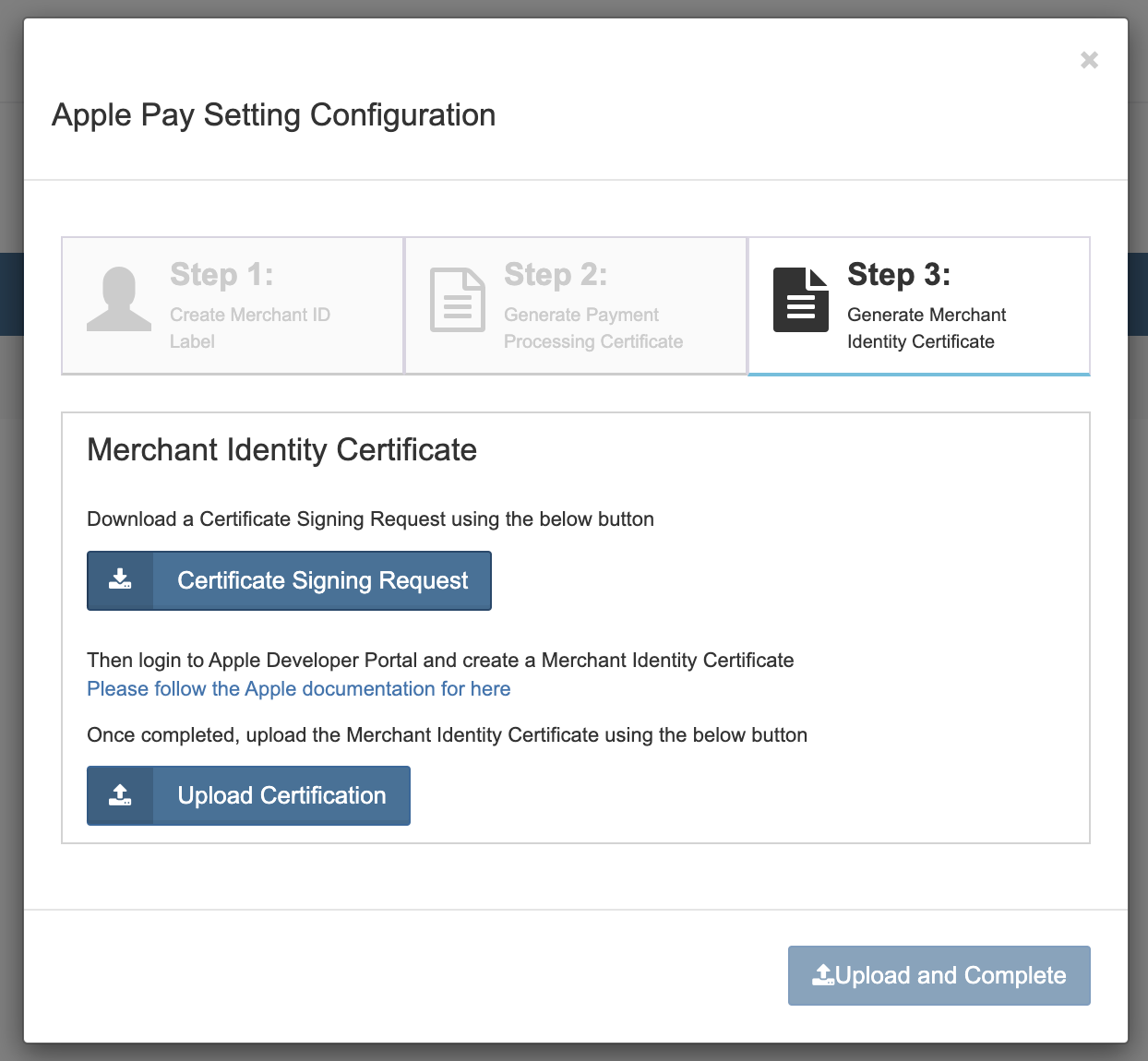Image resolution: width=1148 pixels, height=1061 pixels.
Task: Open the Apple documentation link
Action: click(x=298, y=688)
